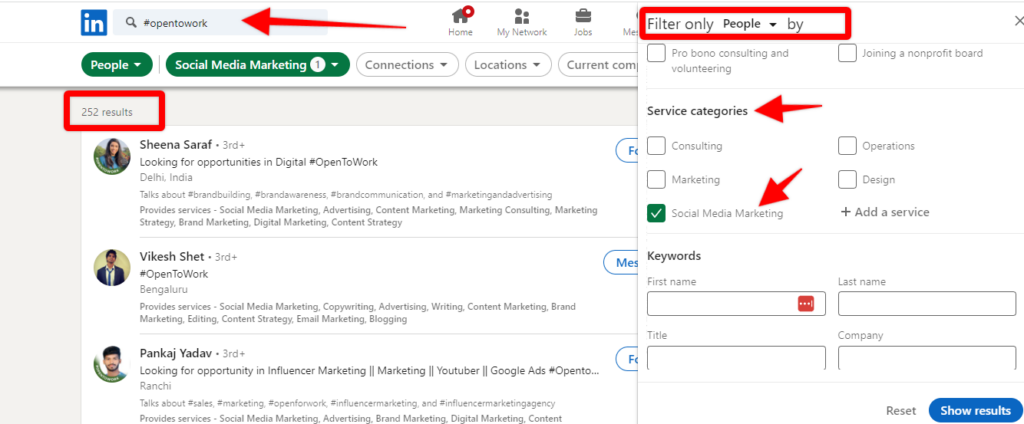Check Joining a nonprofit board
Viewport: 1024px width, 424px height.
click(x=847, y=54)
